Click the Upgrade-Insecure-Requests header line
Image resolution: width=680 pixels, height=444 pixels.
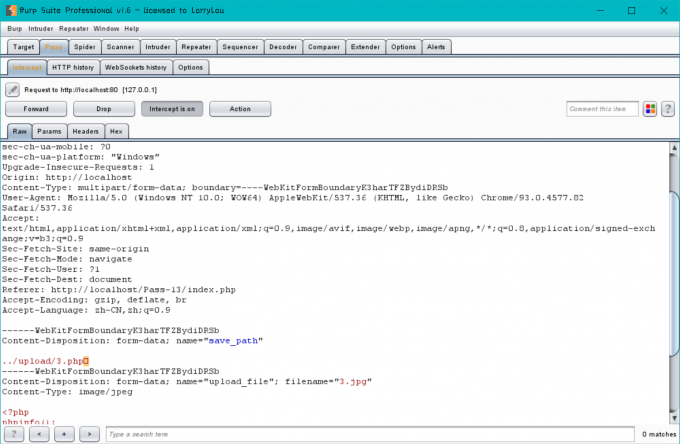78,167
